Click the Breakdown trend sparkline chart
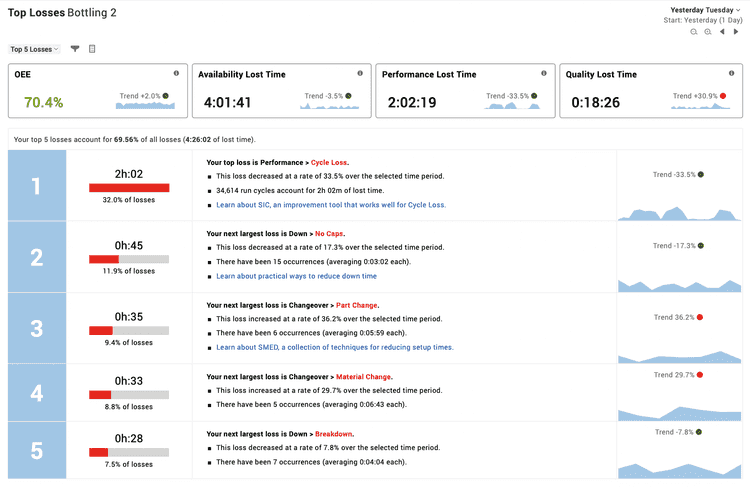Screen dimensions: 750x487 pyautogui.click(x=679, y=471)
